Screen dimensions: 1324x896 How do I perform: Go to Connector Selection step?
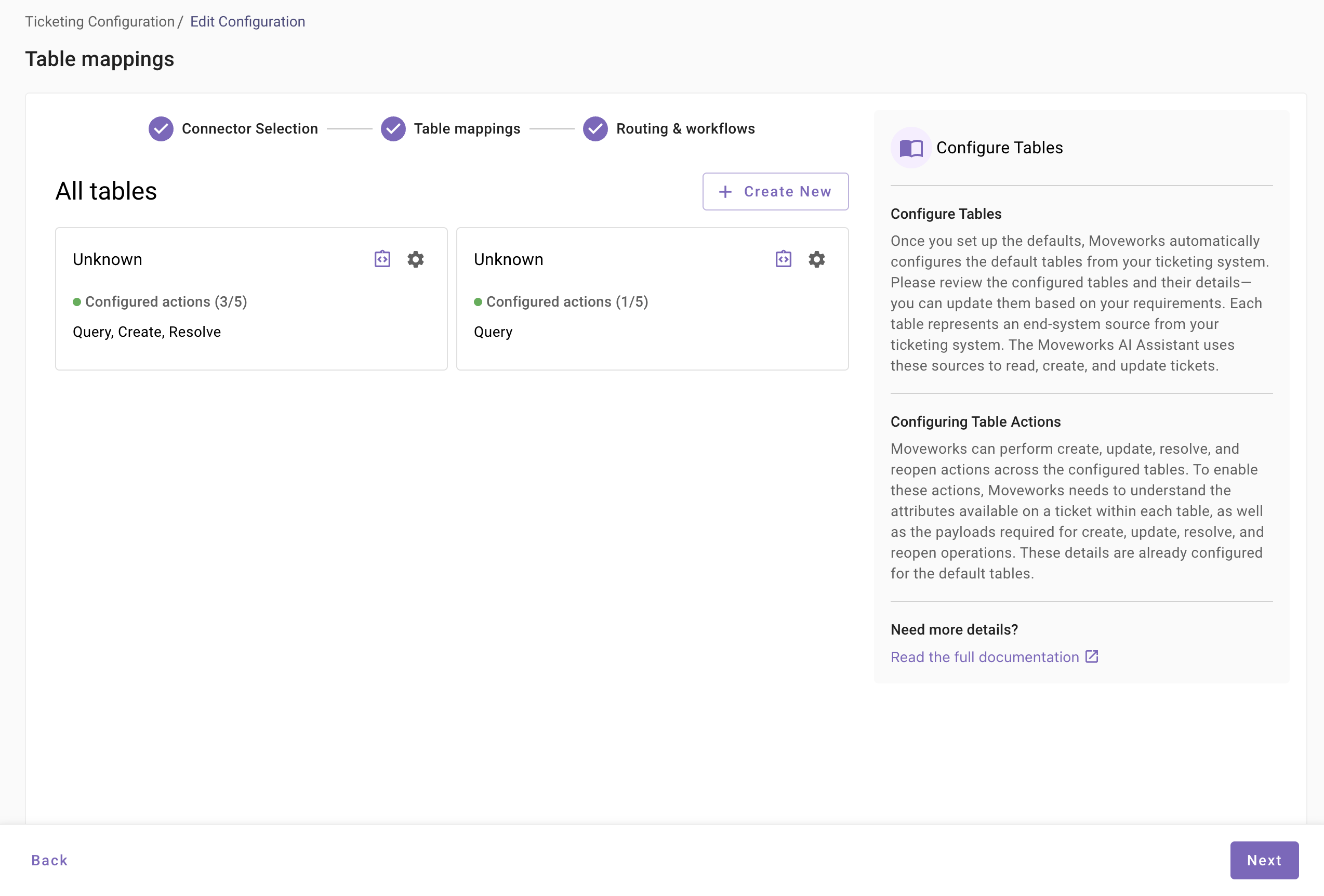pyautogui.click(x=249, y=129)
